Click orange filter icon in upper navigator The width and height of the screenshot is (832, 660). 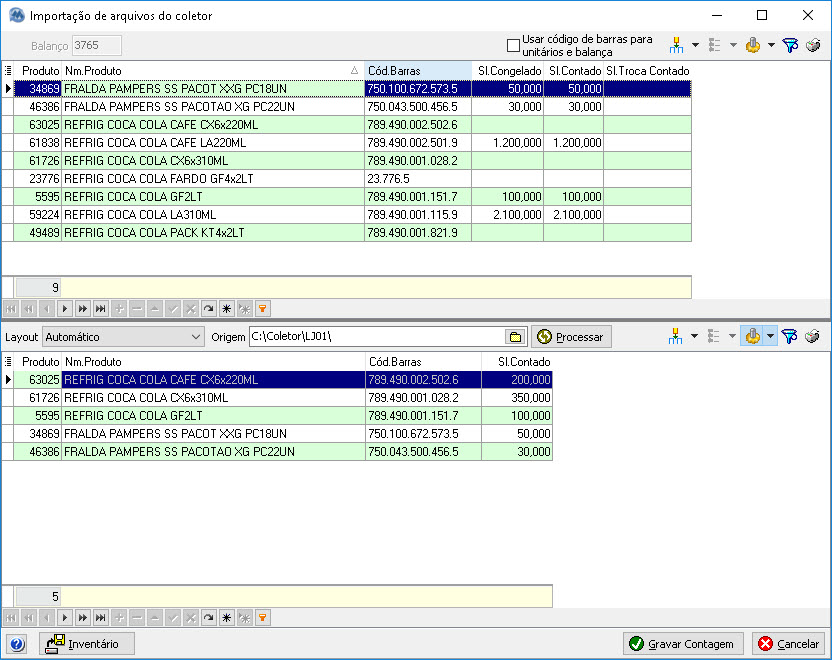[263, 309]
